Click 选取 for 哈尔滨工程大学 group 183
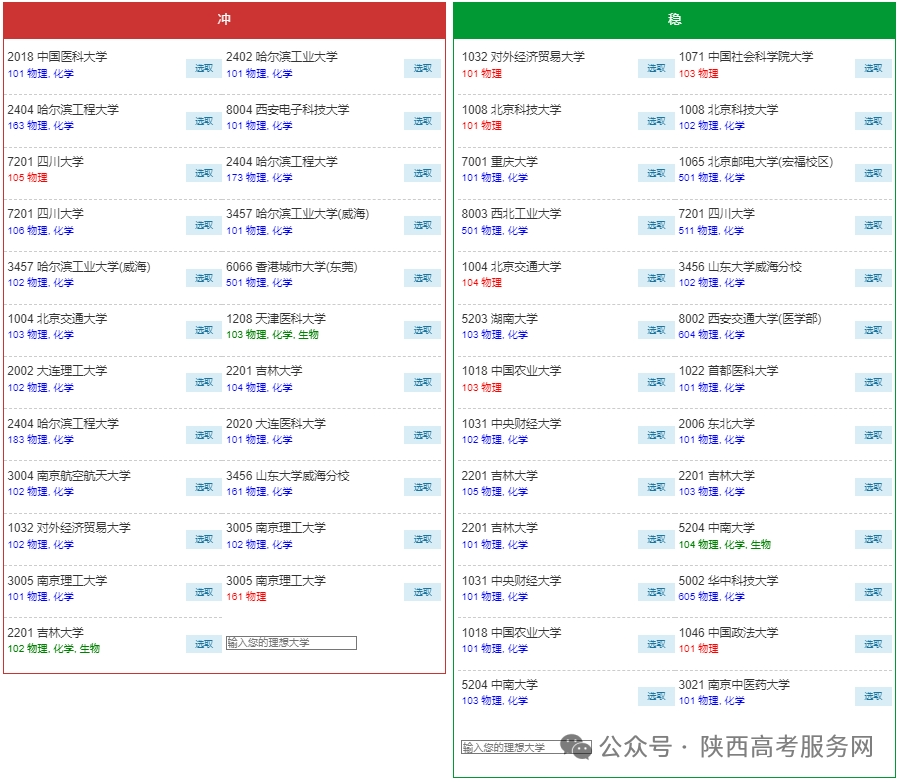Image resolution: width=902 pixels, height=782 pixels. tap(204, 435)
